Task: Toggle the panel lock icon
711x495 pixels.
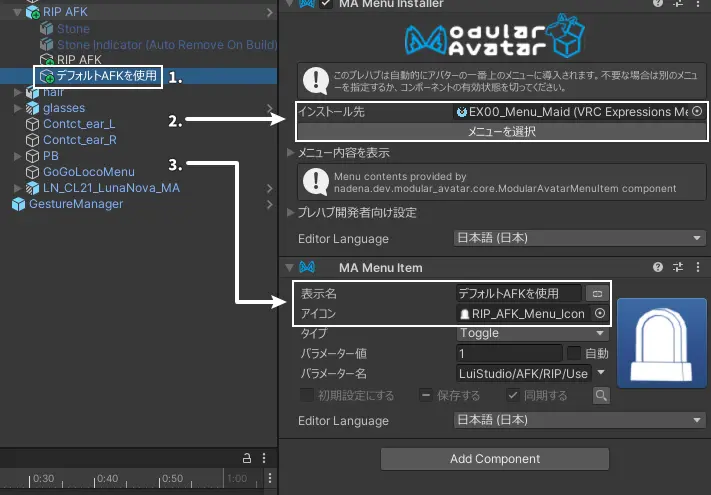Action: coord(247,458)
